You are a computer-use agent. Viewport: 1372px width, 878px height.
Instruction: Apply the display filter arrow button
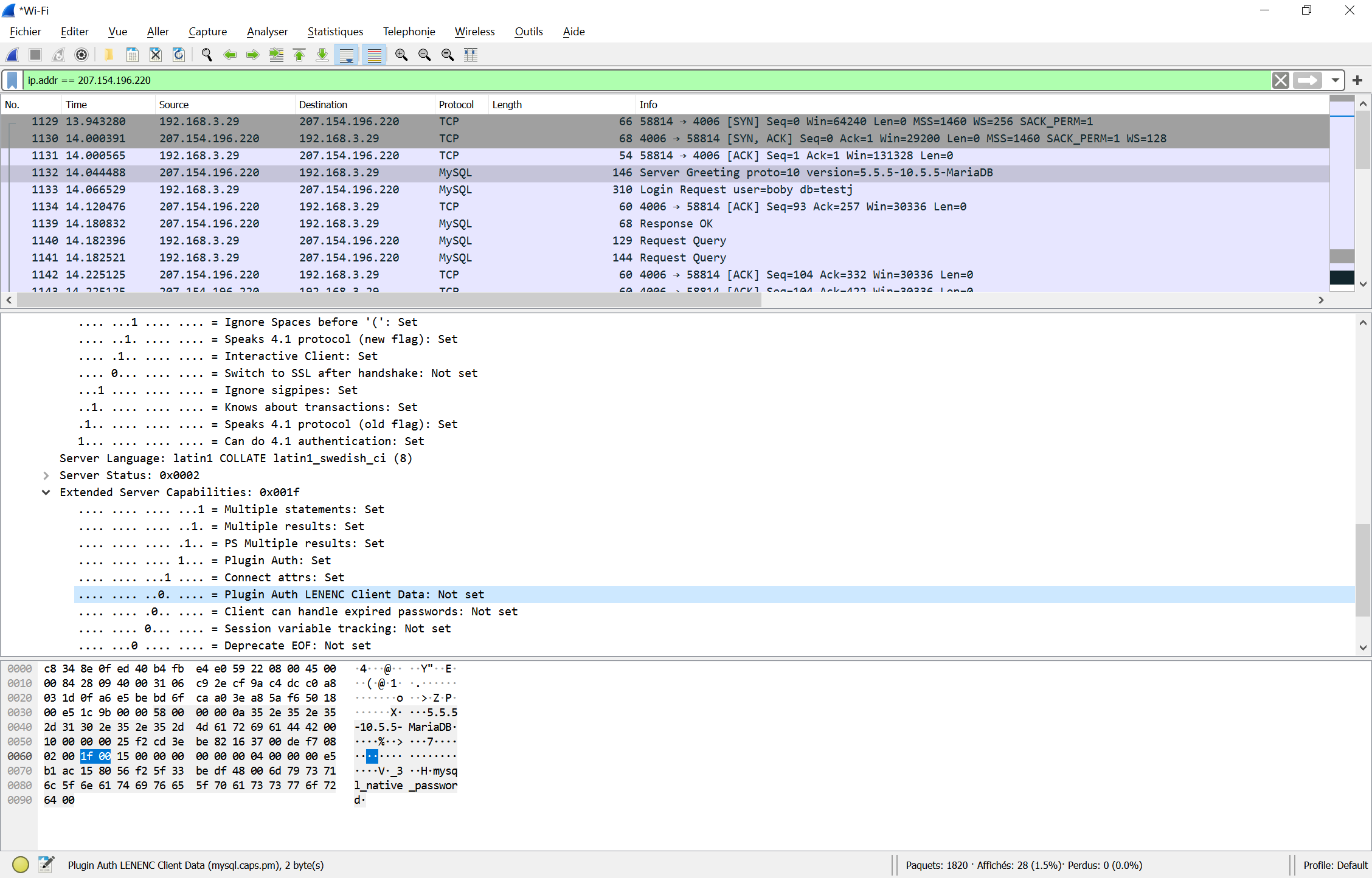pyautogui.click(x=1308, y=80)
